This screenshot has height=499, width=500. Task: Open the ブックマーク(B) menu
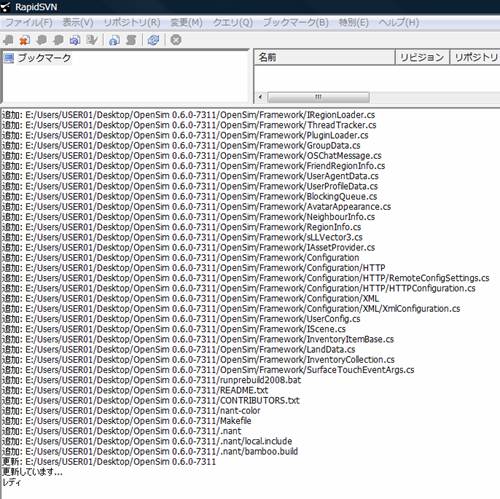[296, 23]
